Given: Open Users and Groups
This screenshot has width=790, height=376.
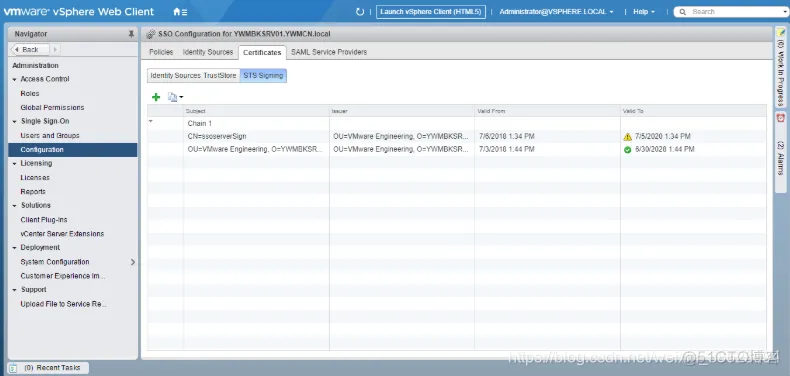Looking at the screenshot, I should point(50,136).
